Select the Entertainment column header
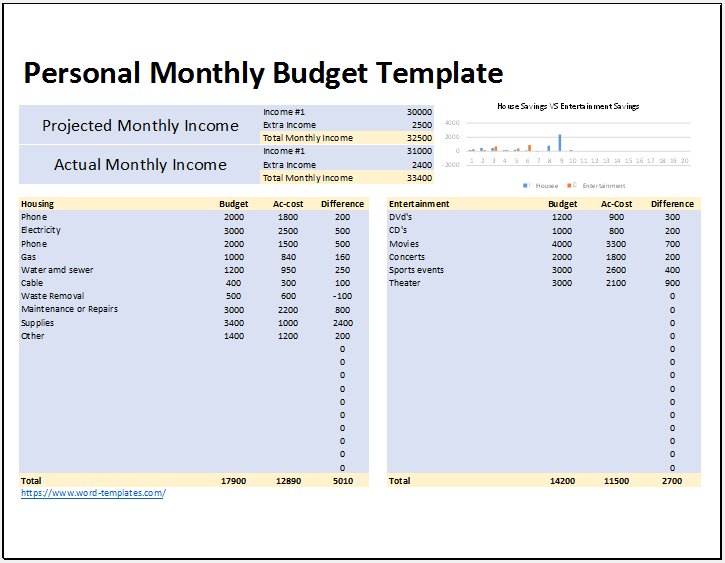This screenshot has height=563, width=725. click(419, 204)
